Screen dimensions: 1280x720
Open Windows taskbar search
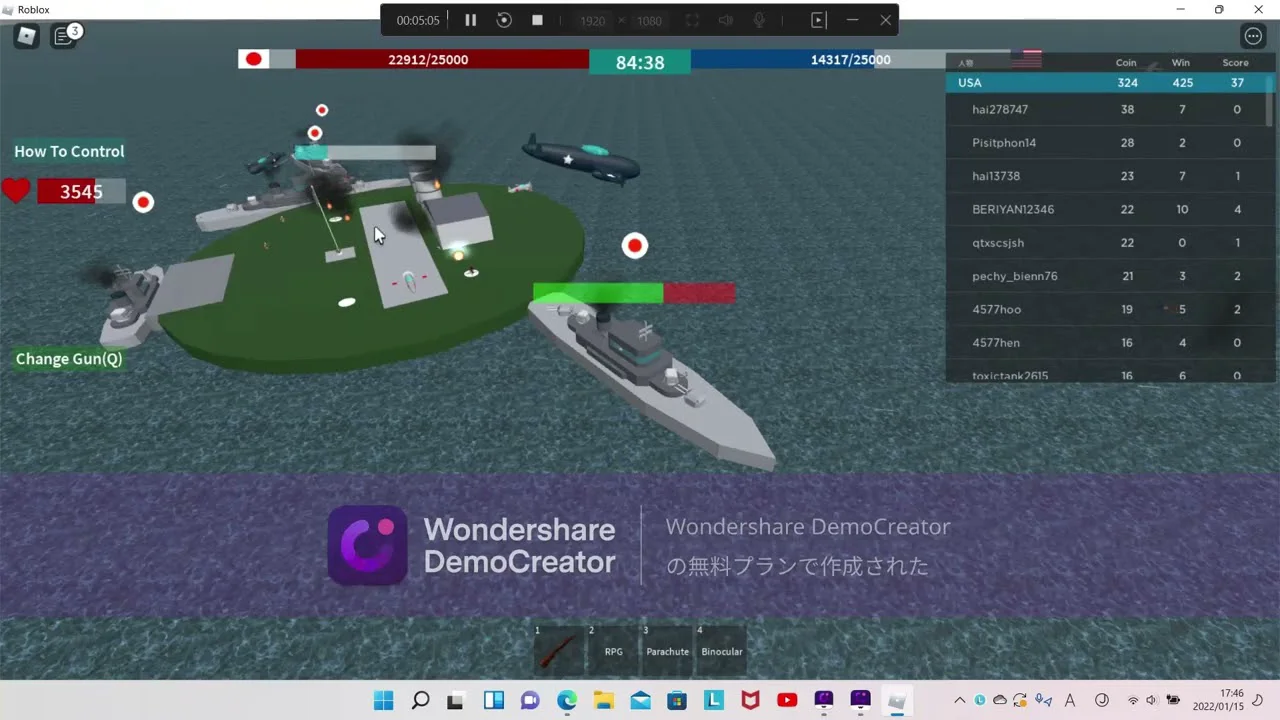[421, 700]
